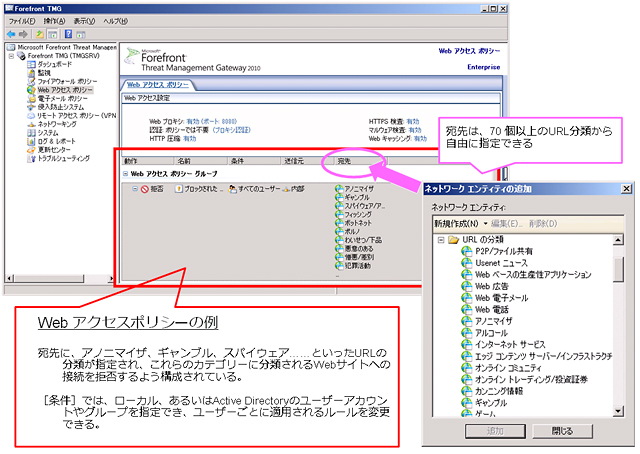Screen dimensions: 640x454
Task: Open the 表示(V) menu
Action: [84, 21]
